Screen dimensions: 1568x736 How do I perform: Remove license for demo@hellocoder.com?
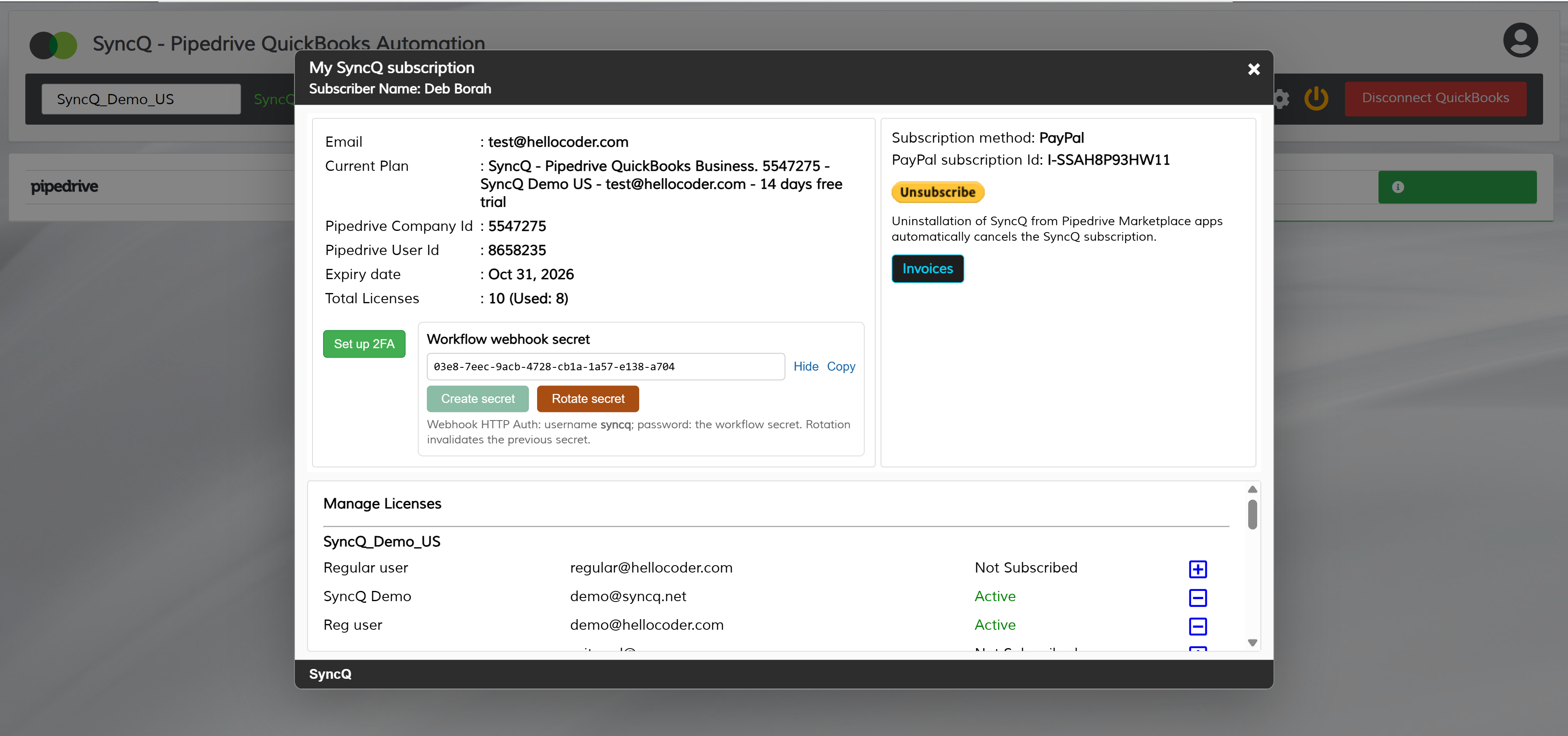pos(1197,626)
